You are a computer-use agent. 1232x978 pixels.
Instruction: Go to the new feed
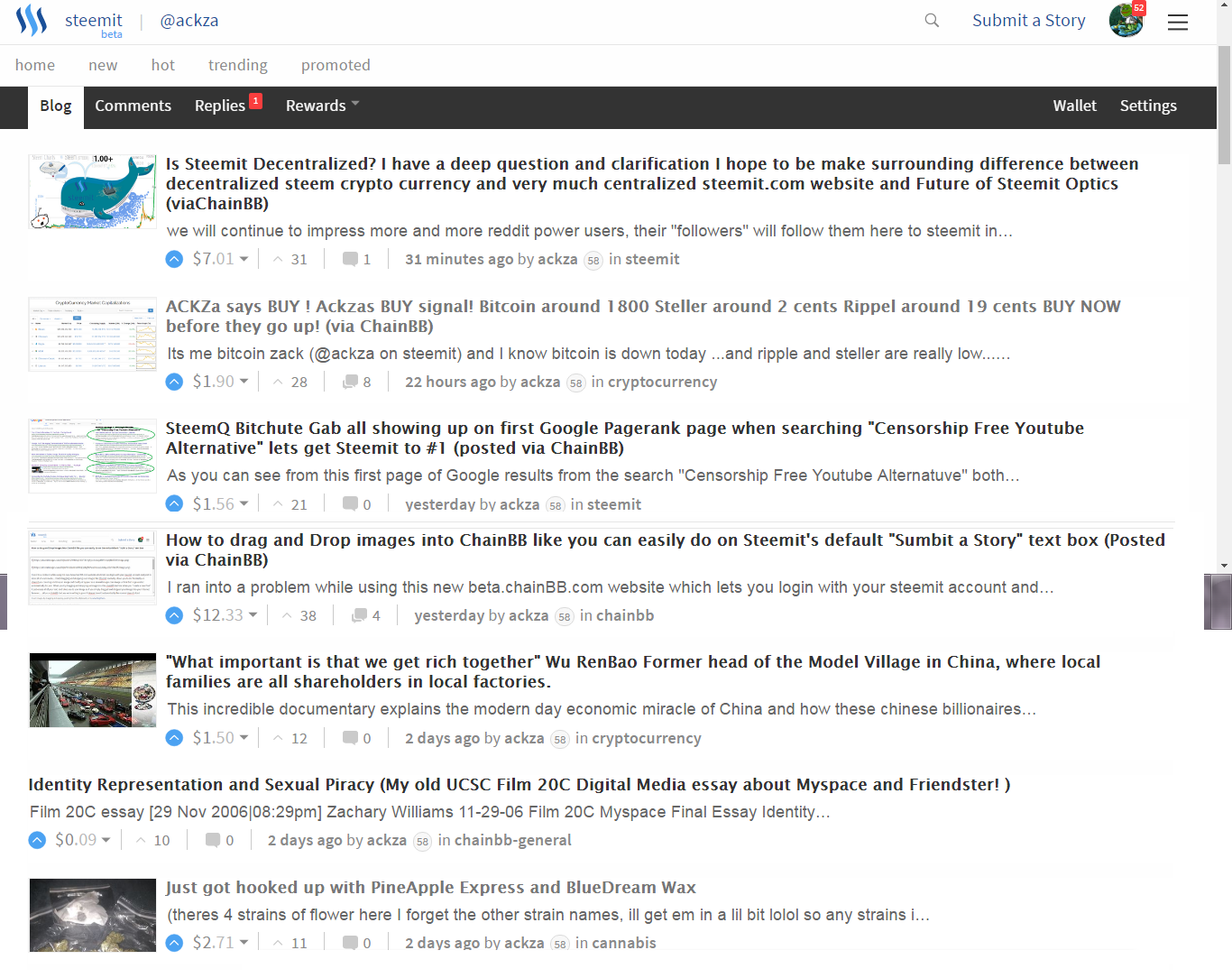(103, 65)
